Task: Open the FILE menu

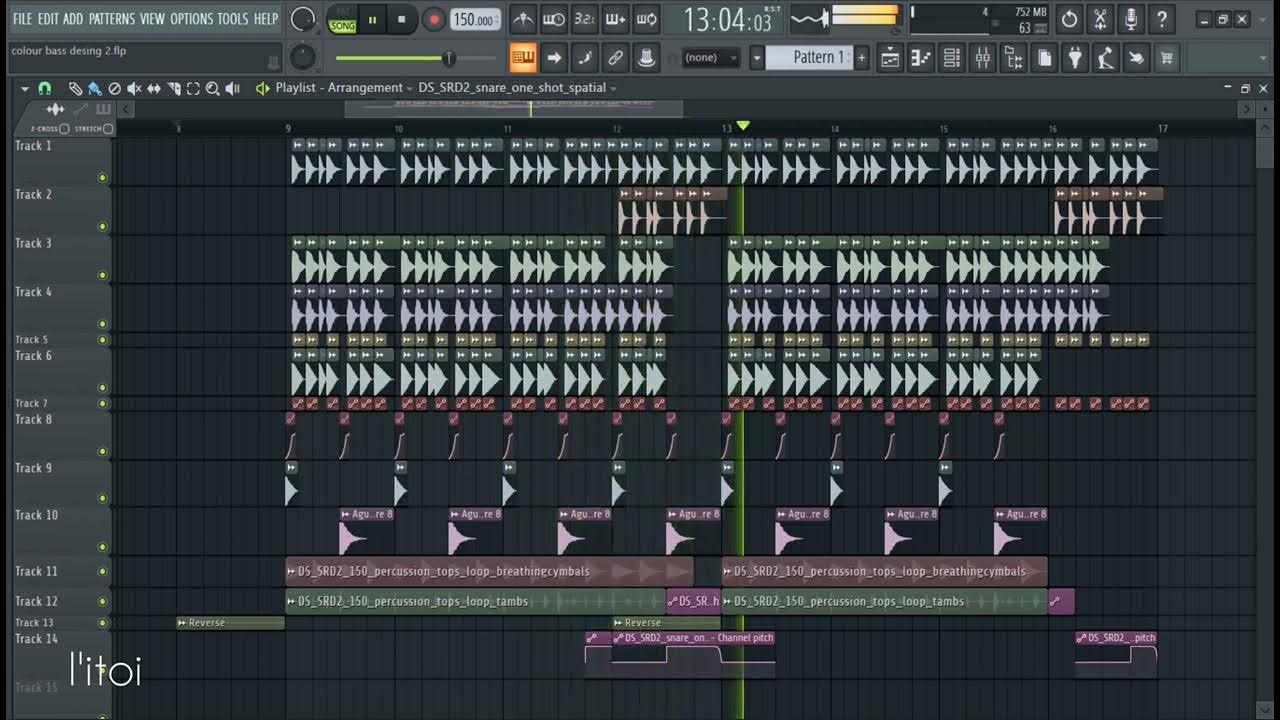Action: point(22,19)
